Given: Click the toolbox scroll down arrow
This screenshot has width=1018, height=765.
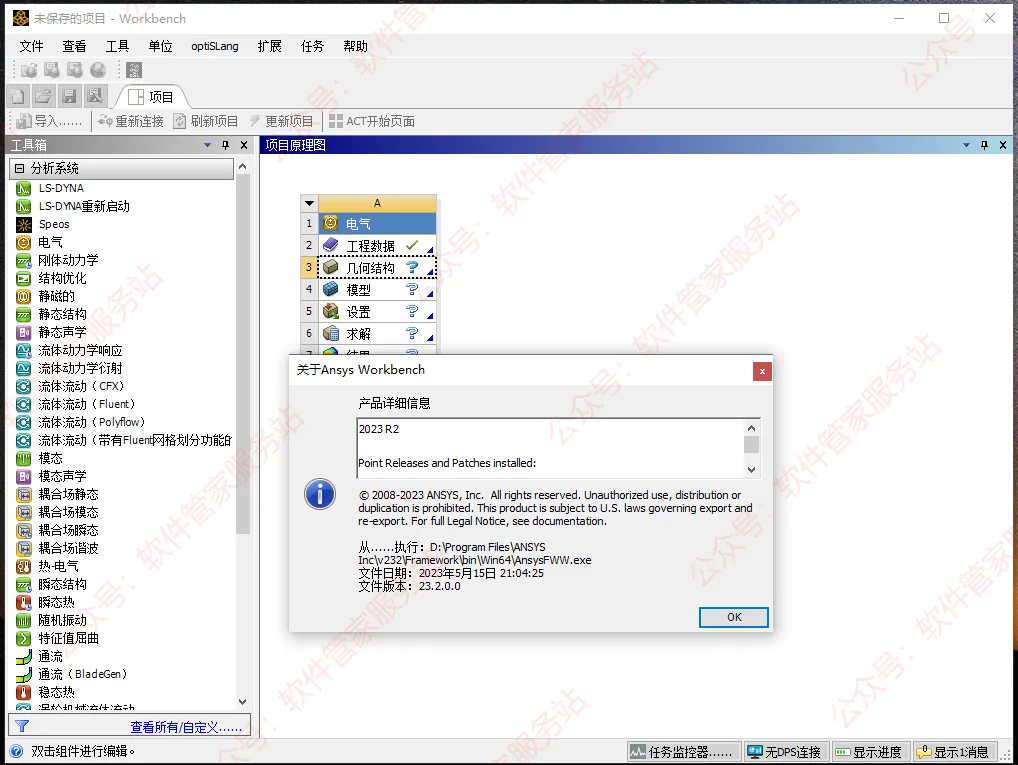Looking at the screenshot, I should (243, 702).
